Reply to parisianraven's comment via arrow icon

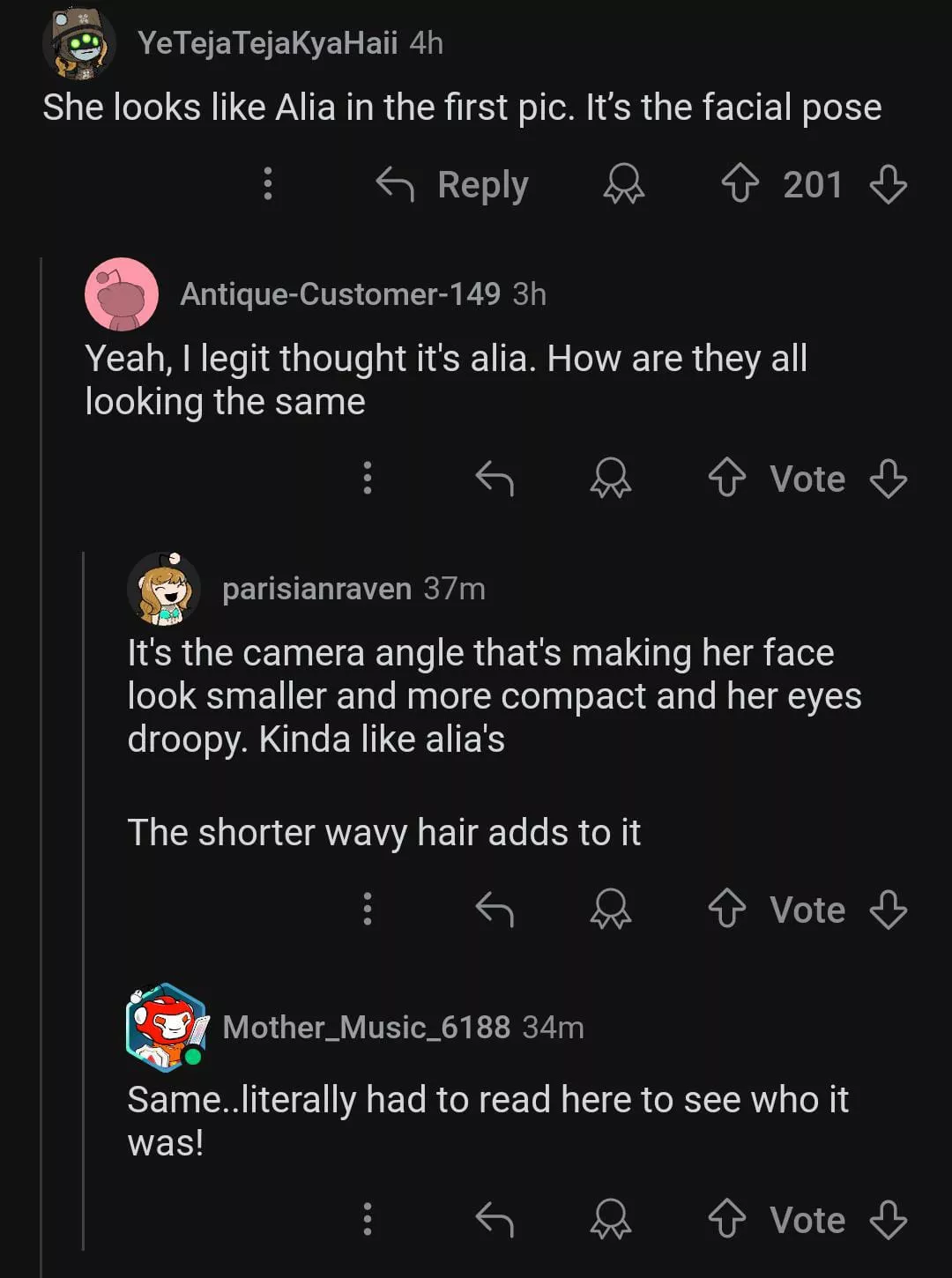494,909
